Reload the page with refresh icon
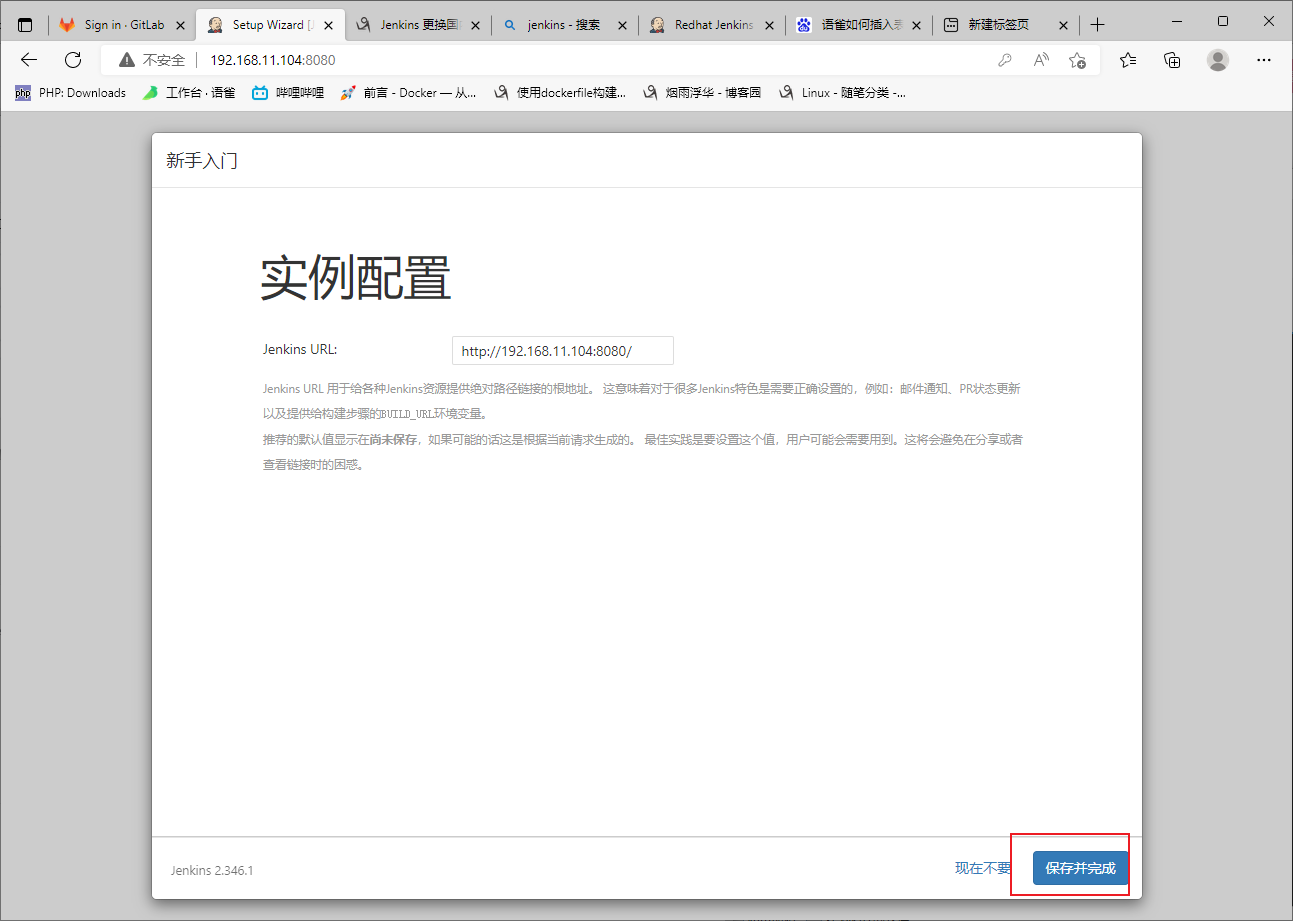This screenshot has height=921, width=1293. [72, 60]
